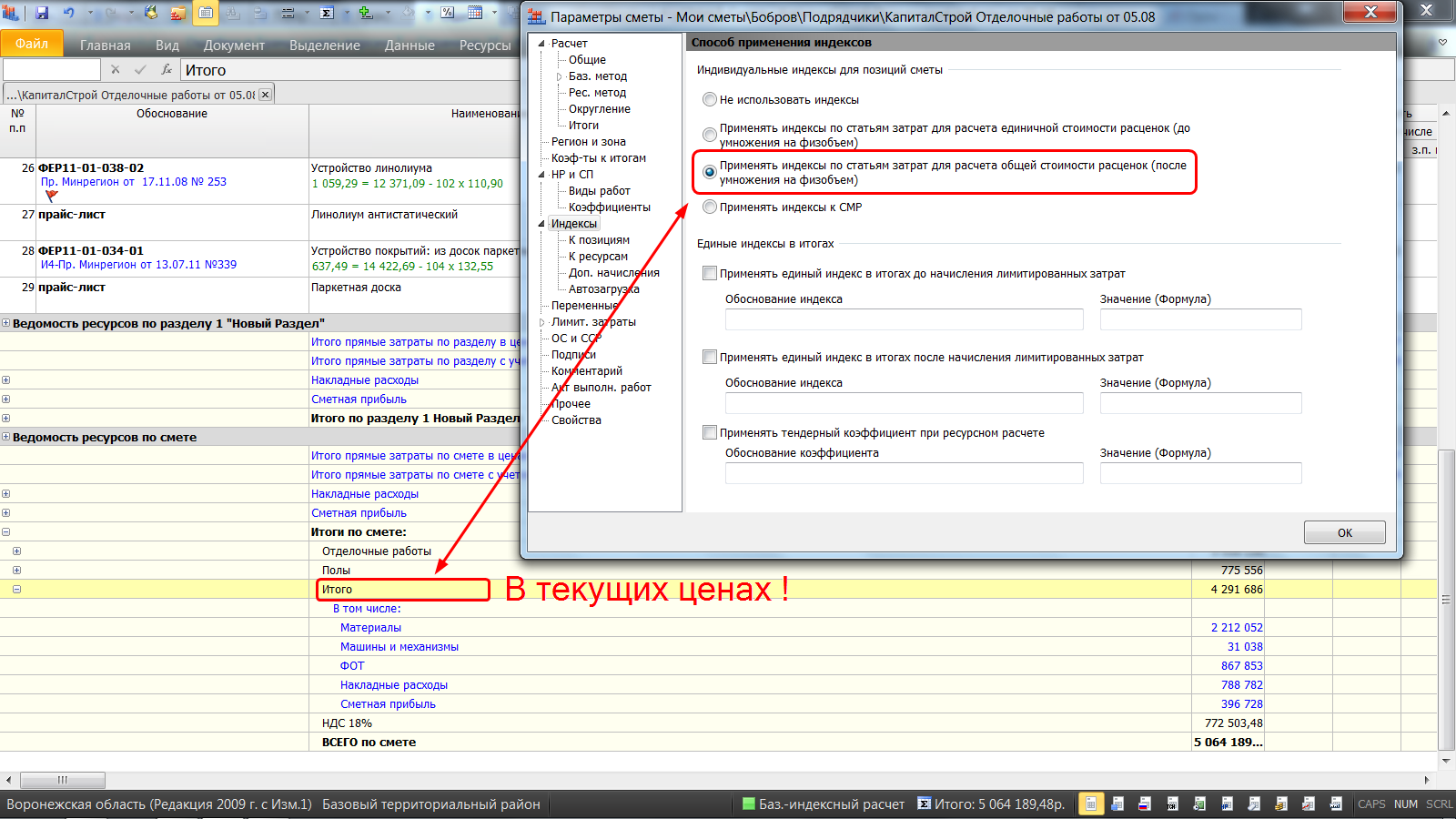The width and height of the screenshot is (1456, 819).
Task: Expand 'Лимит. затраты' tree node
Action: click(541, 322)
